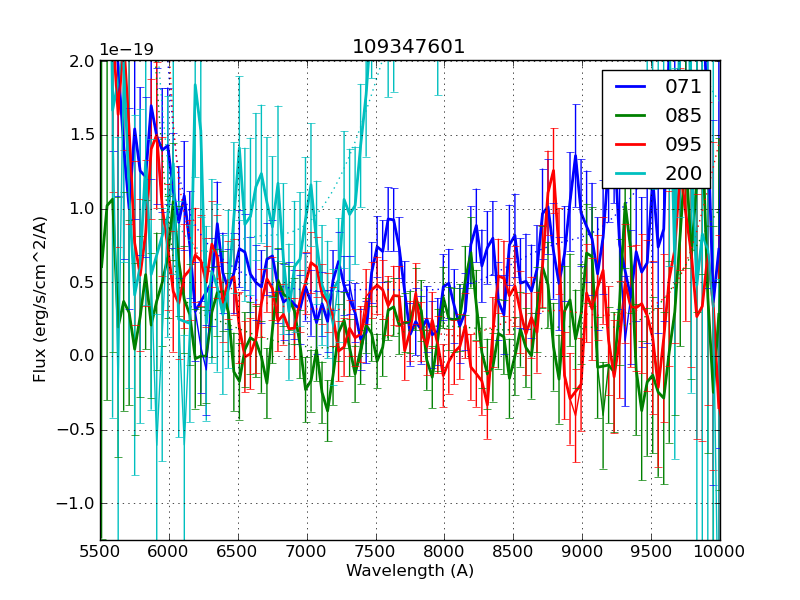Select the 0.0 y-axis tick label
Screen dimensions: 800x600
point(82,356)
